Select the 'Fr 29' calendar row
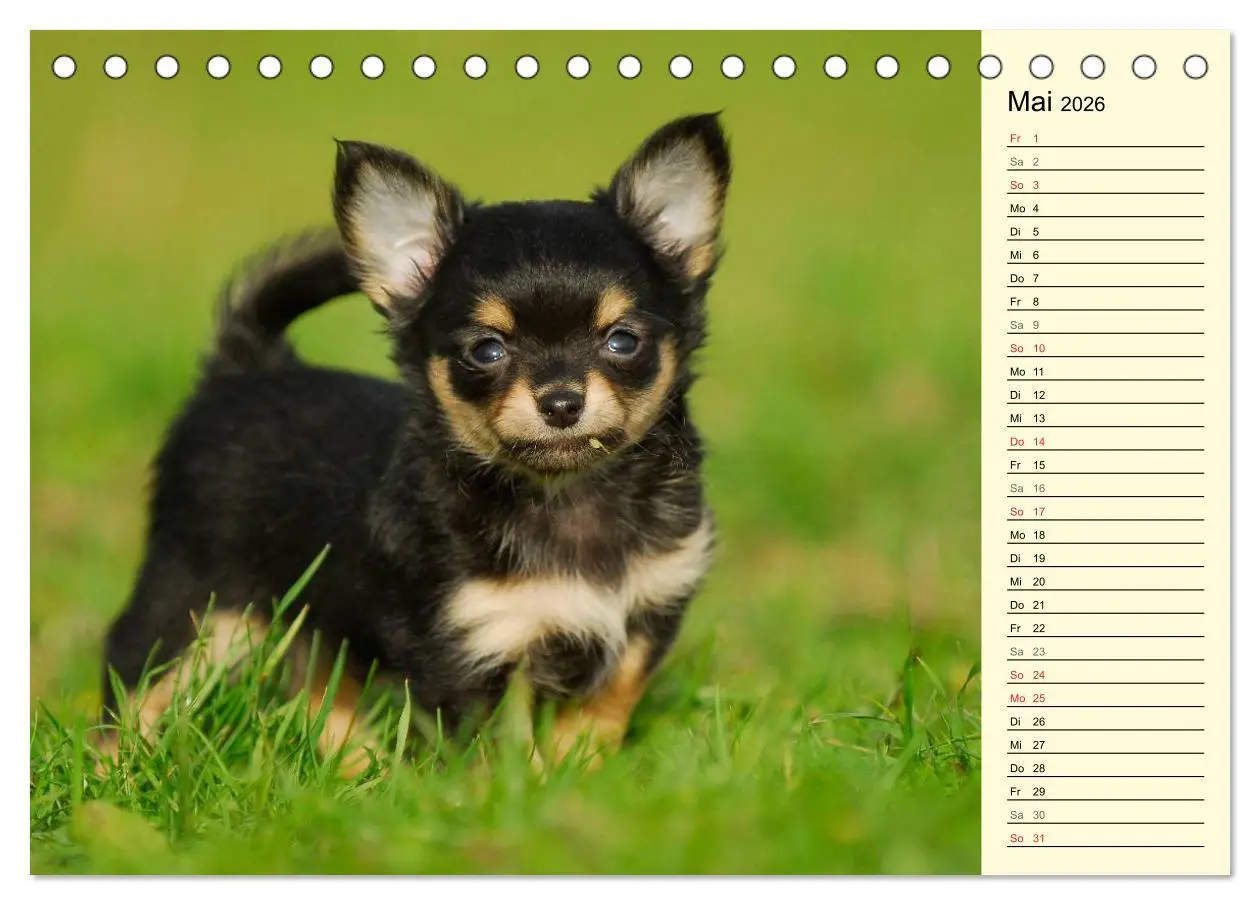This screenshot has height=905, width=1260. point(1105,791)
